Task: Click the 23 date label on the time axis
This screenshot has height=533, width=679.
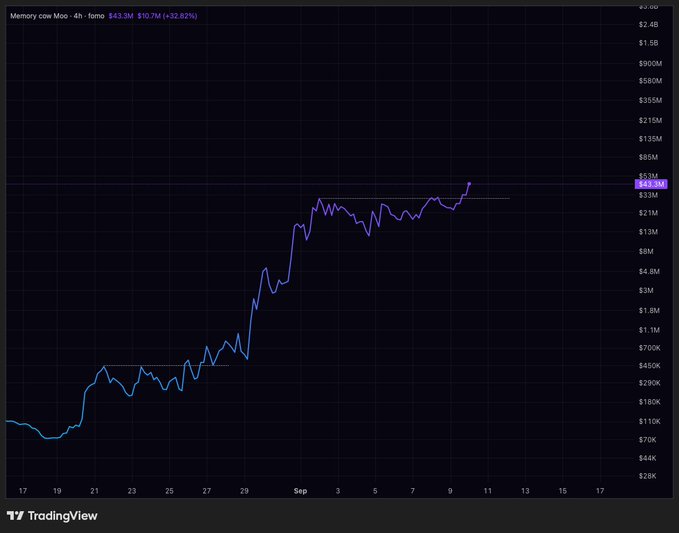Action: point(132,491)
